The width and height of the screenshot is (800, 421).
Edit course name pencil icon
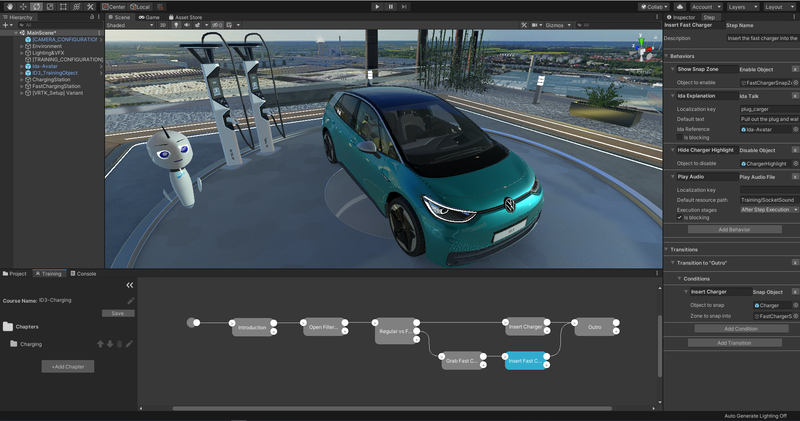point(131,301)
